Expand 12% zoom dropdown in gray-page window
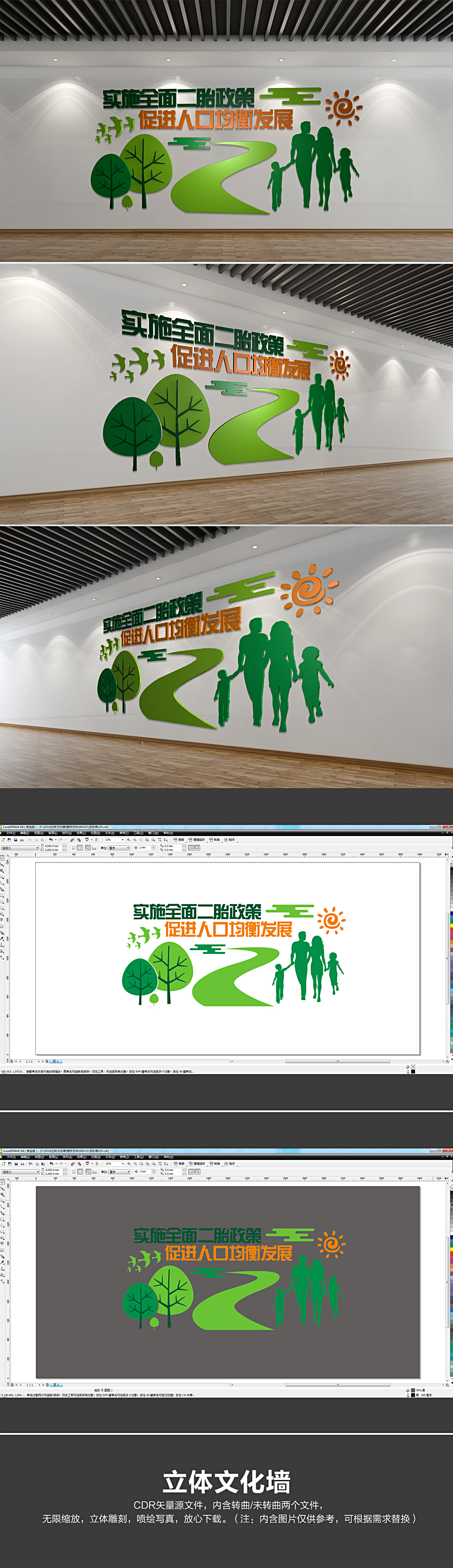 click(123, 1163)
